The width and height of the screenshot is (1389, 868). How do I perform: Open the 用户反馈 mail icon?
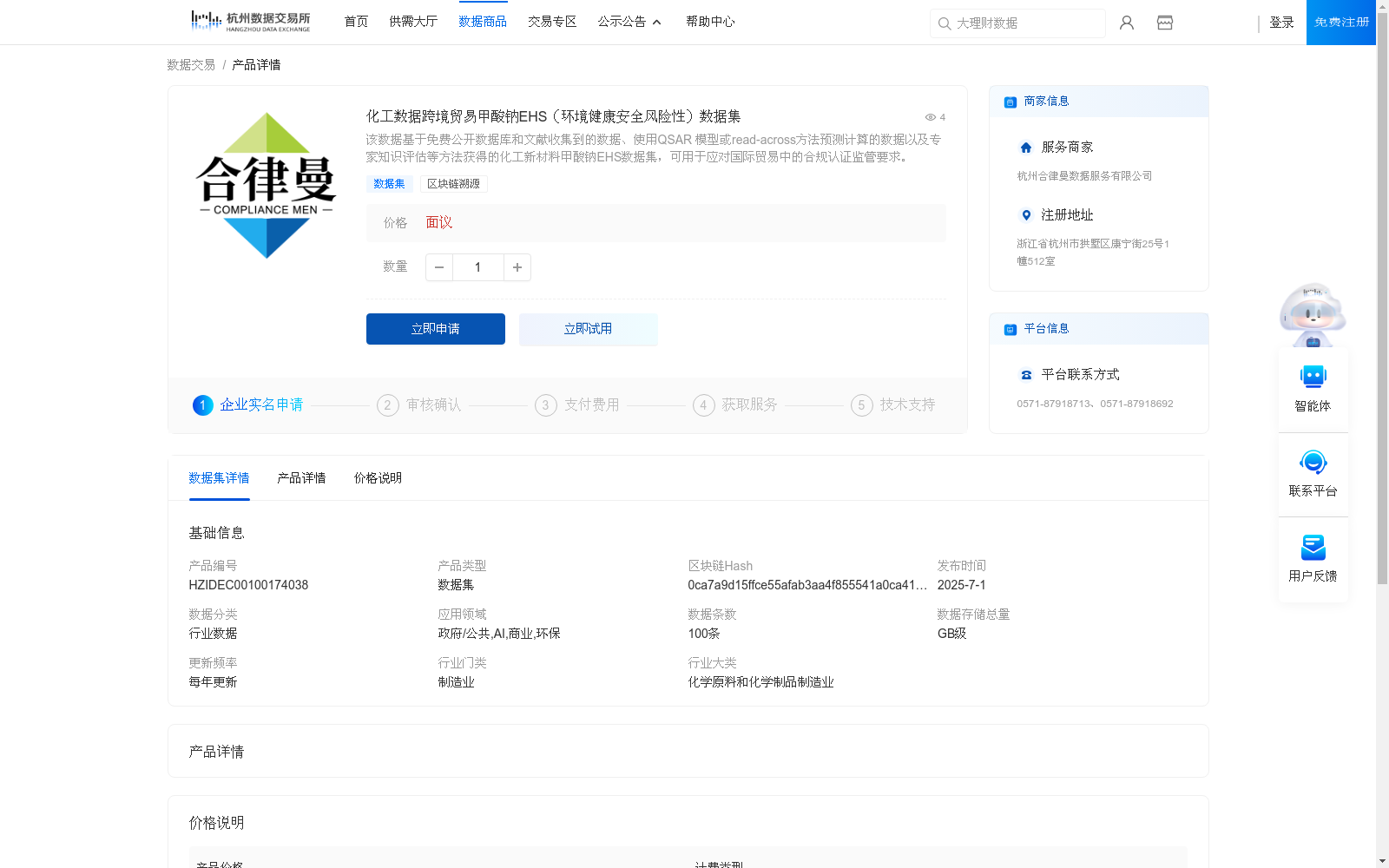tap(1313, 547)
